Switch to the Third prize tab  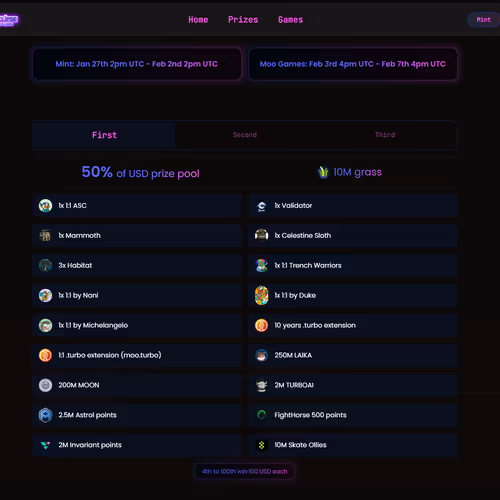(385, 135)
